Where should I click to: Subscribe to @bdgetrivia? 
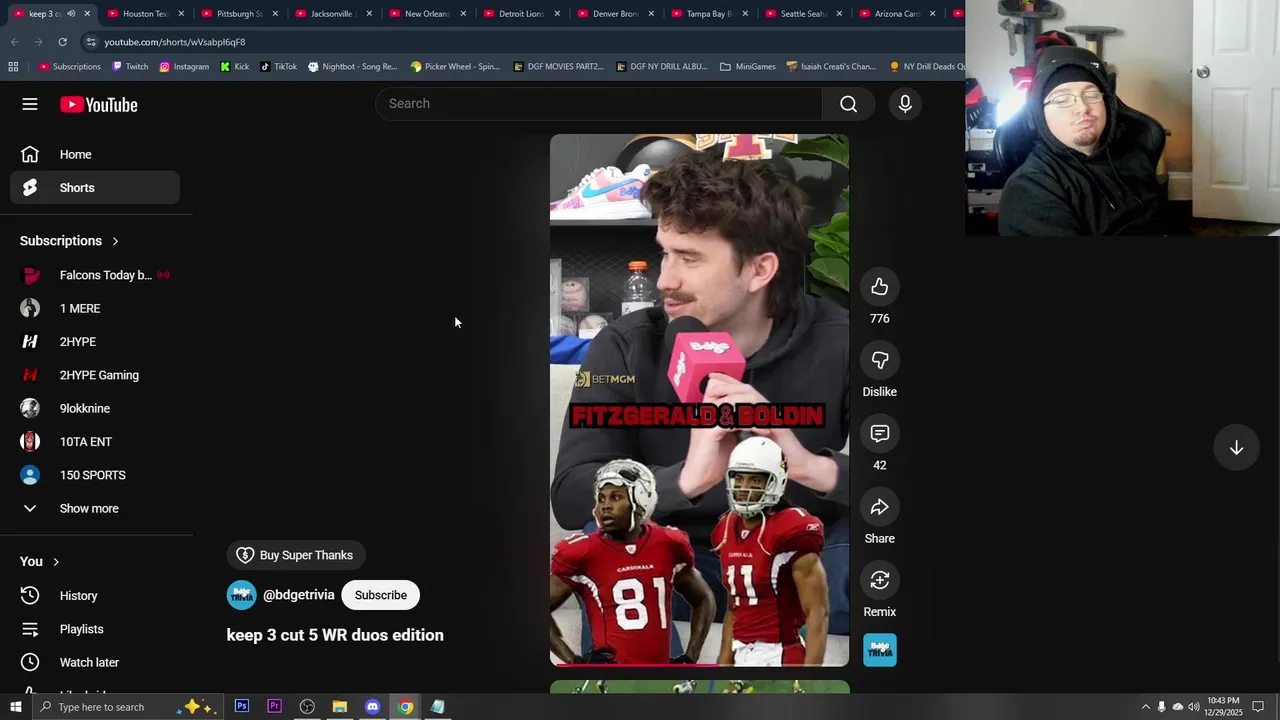381,595
